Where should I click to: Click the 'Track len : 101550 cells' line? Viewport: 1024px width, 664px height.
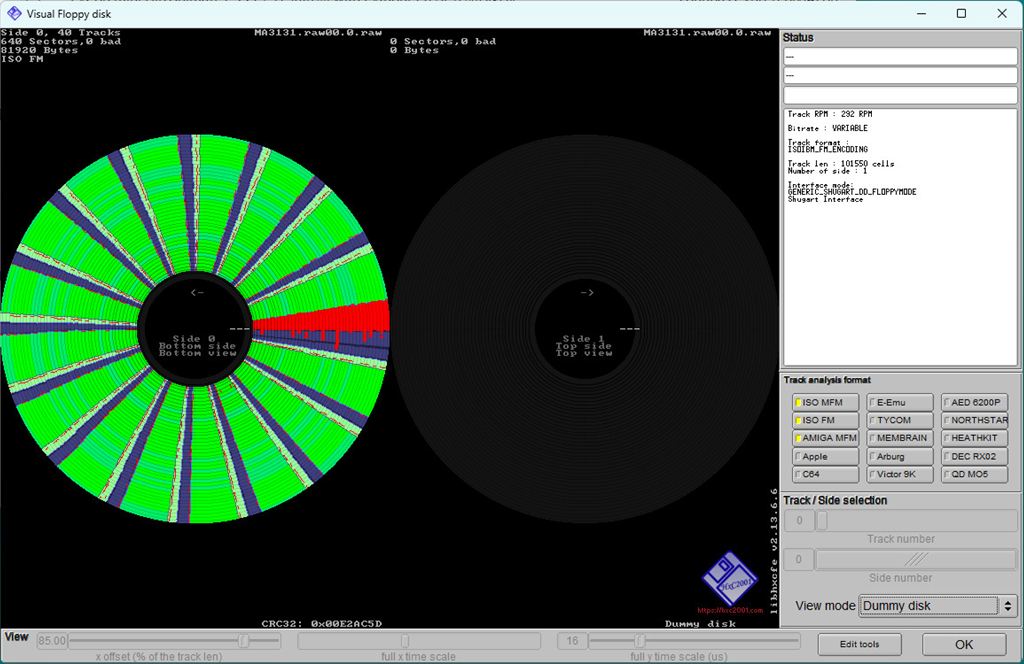pos(841,164)
